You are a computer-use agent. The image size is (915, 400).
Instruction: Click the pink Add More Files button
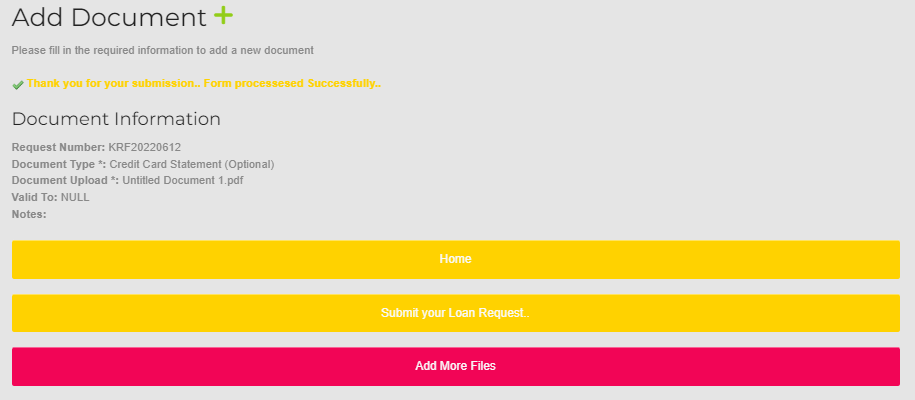(x=455, y=366)
